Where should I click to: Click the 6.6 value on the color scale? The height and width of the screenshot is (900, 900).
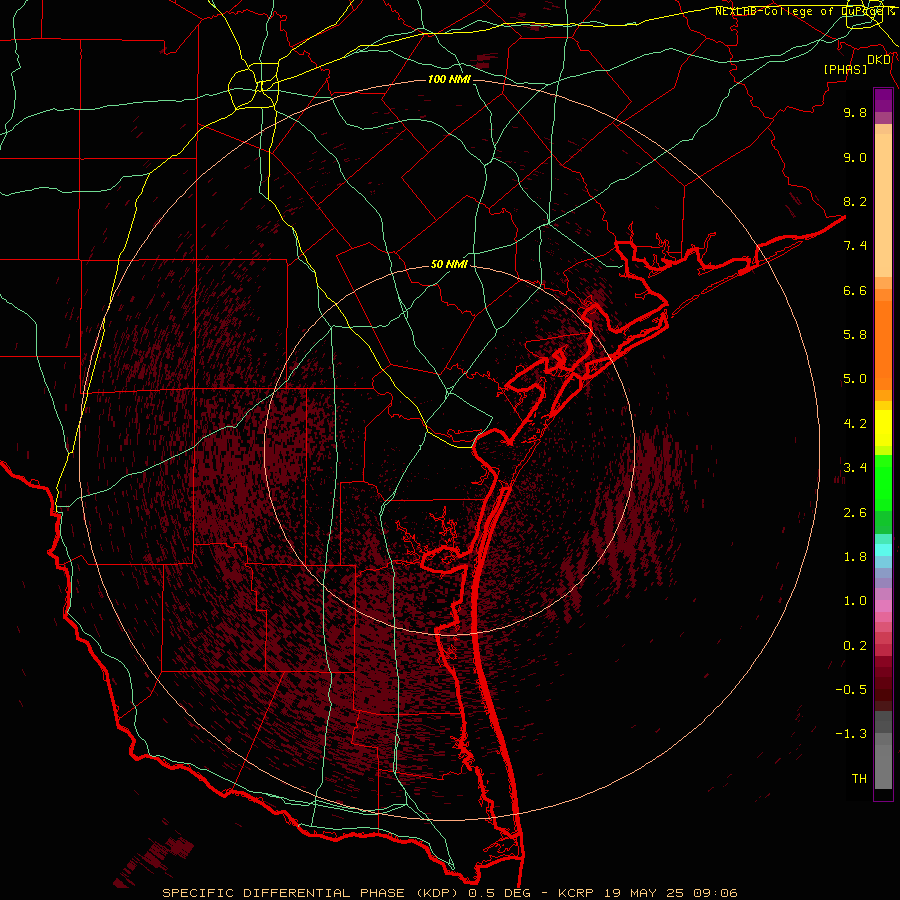point(855,290)
